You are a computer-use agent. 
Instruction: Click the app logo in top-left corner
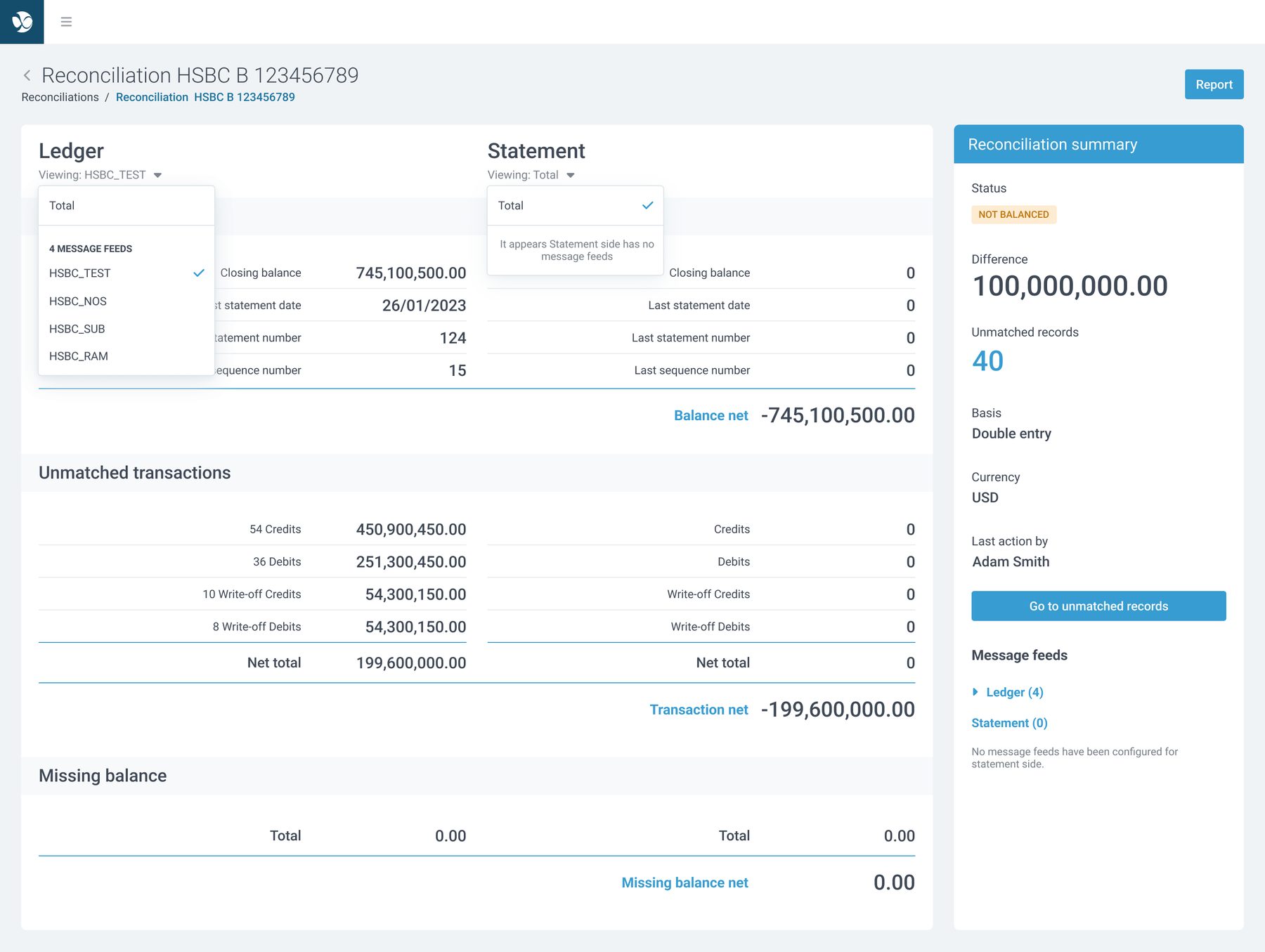coord(22,22)
